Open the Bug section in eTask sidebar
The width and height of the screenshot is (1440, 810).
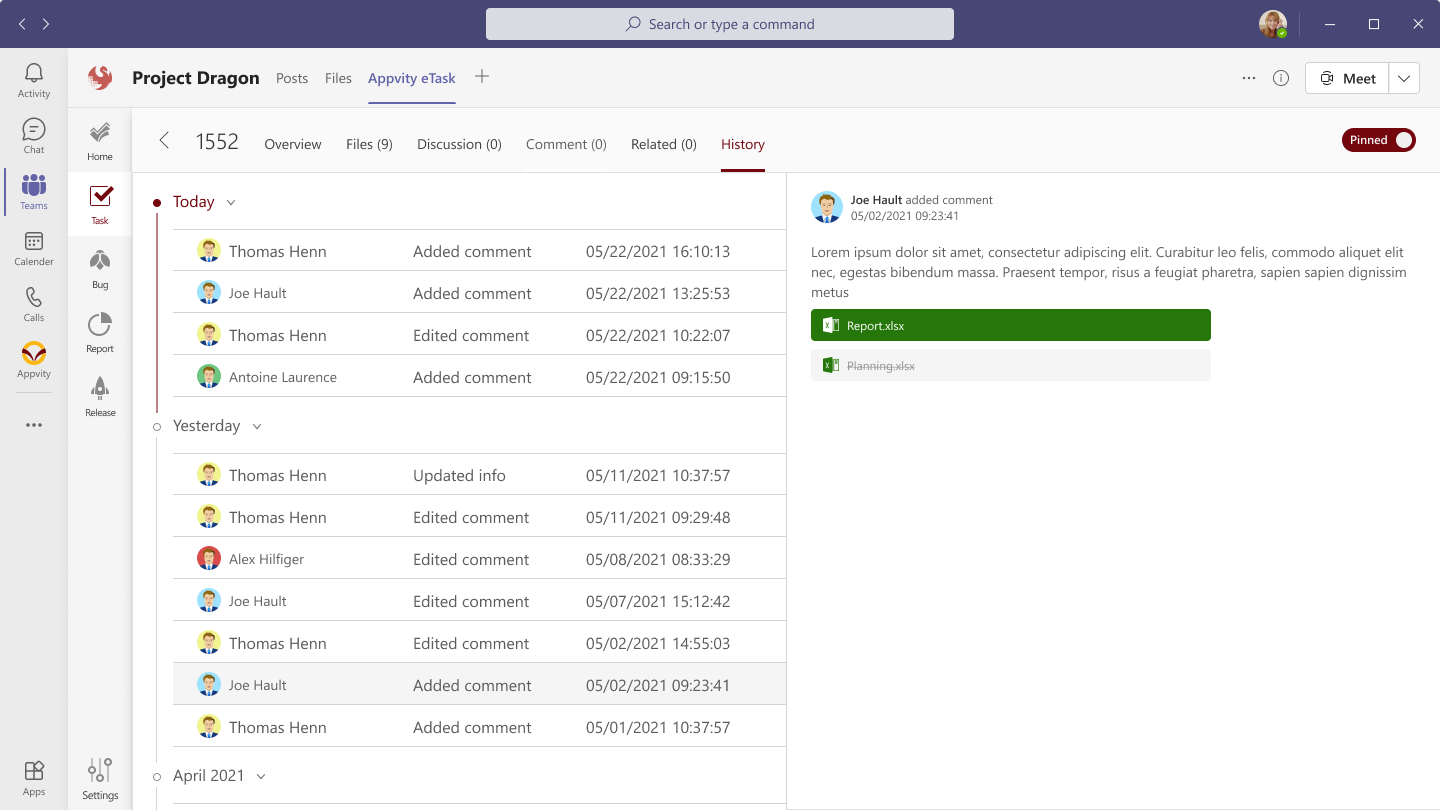(99, 266)
